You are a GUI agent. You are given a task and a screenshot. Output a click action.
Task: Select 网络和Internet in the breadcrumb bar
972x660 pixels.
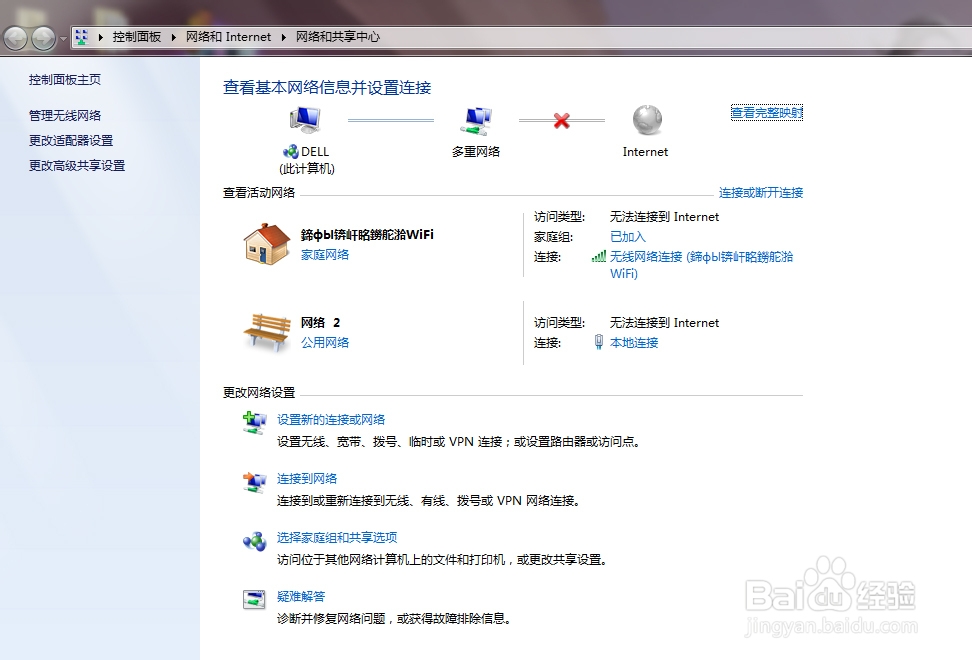[229, 36]
